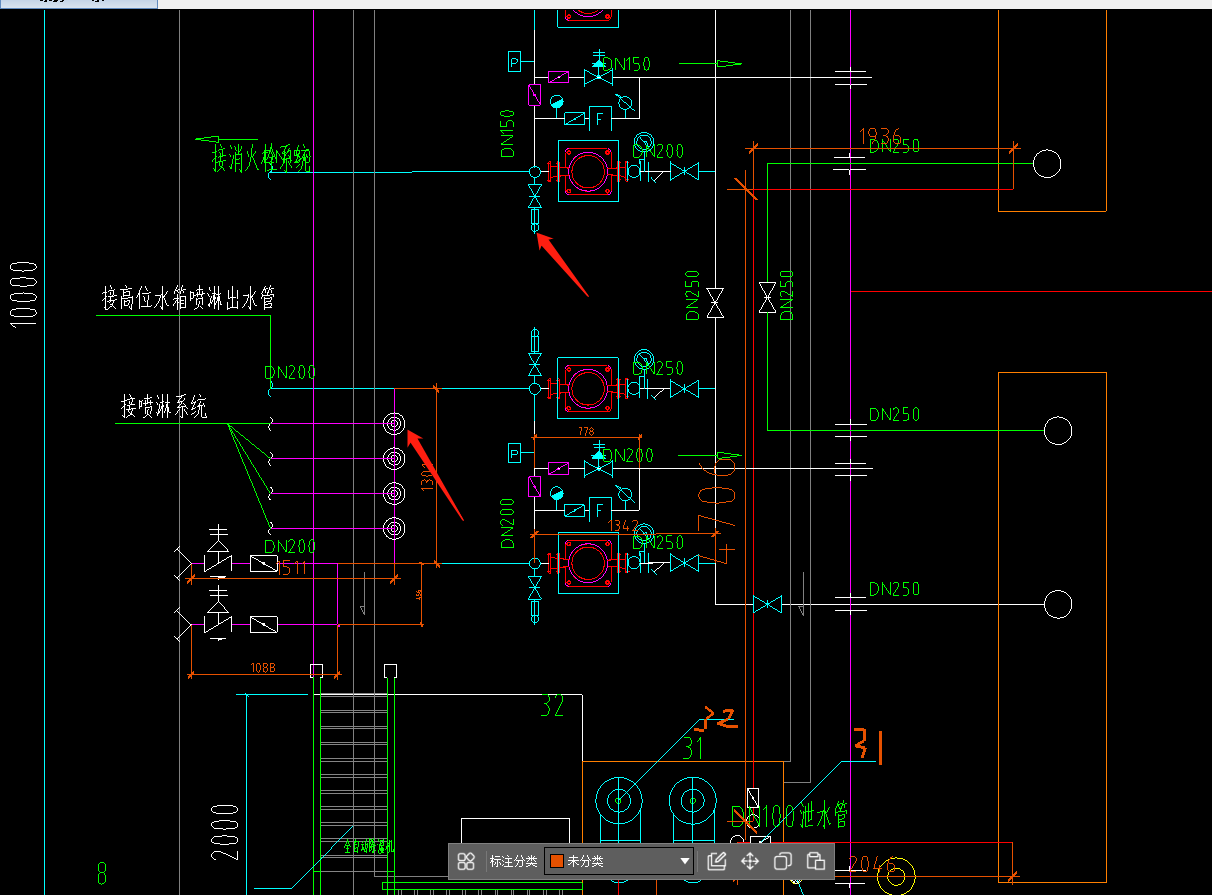Click the 标注分类 label in the toolbar

coord(513,861)
